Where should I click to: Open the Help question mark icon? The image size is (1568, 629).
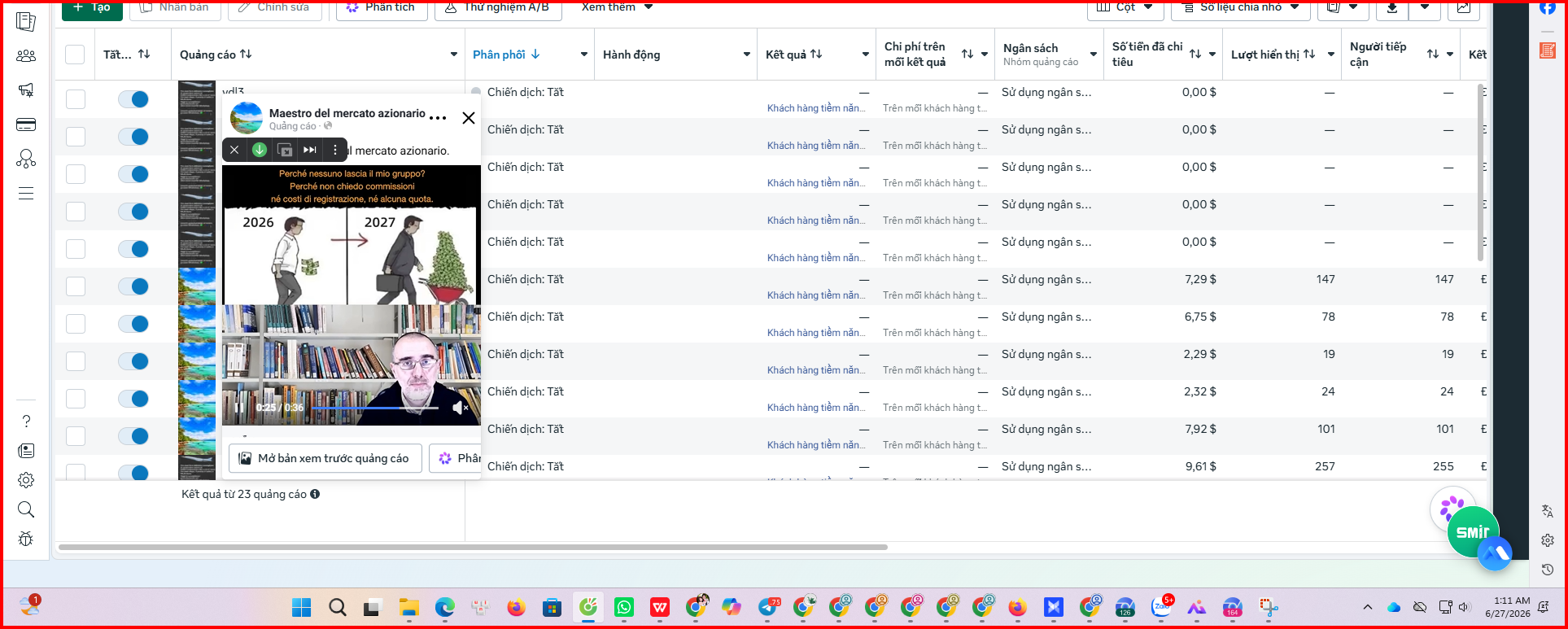click(26, 421)
